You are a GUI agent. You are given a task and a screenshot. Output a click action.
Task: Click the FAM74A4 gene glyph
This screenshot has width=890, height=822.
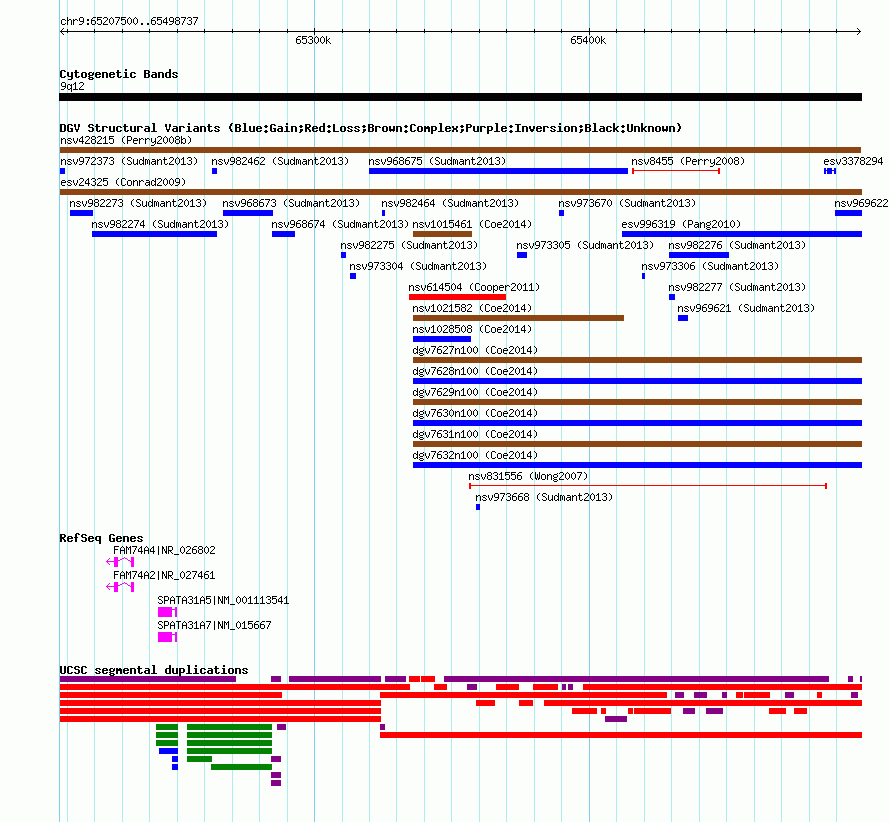120,562
